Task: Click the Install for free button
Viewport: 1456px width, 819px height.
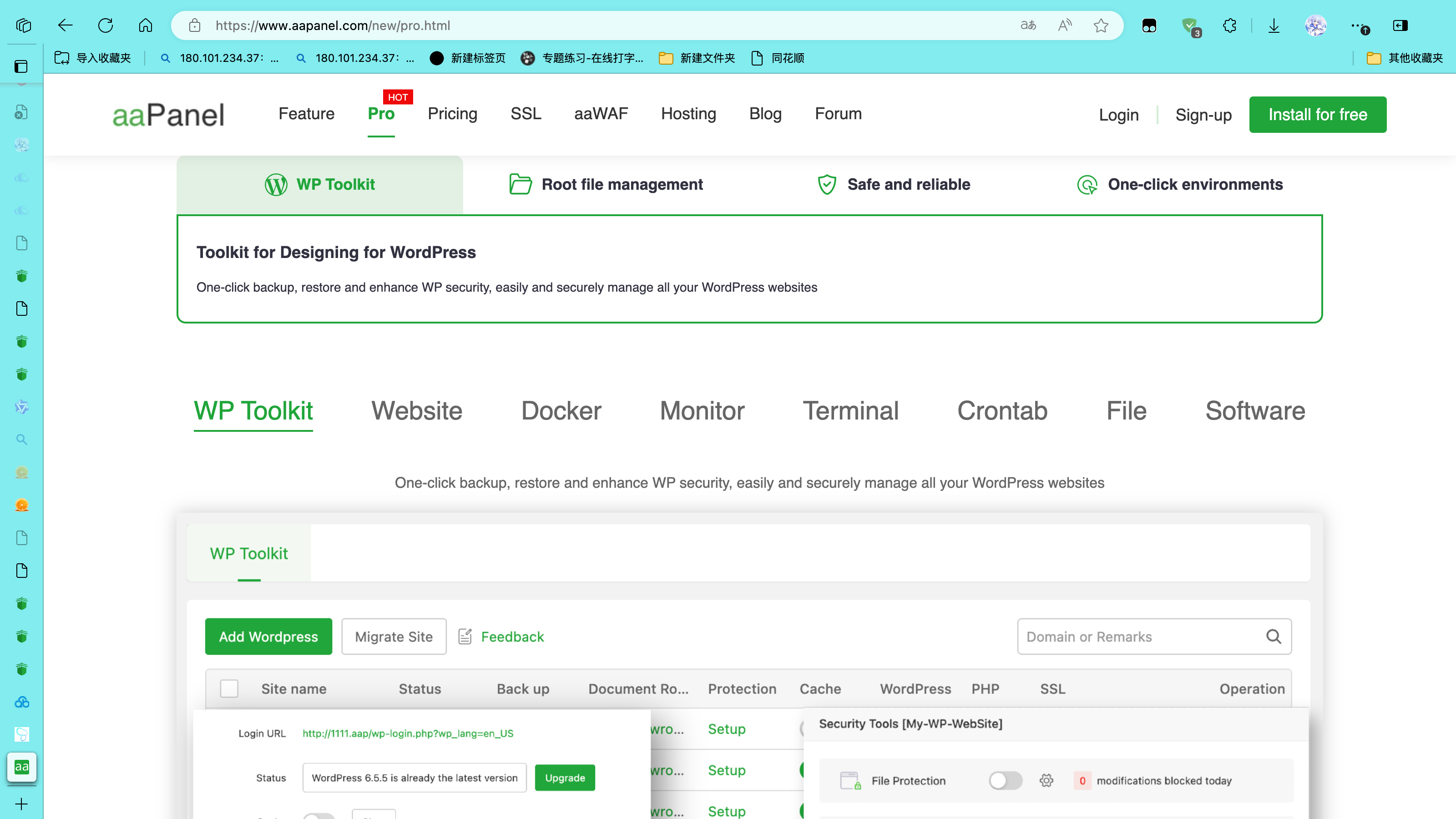Action: pos(1318,115)
